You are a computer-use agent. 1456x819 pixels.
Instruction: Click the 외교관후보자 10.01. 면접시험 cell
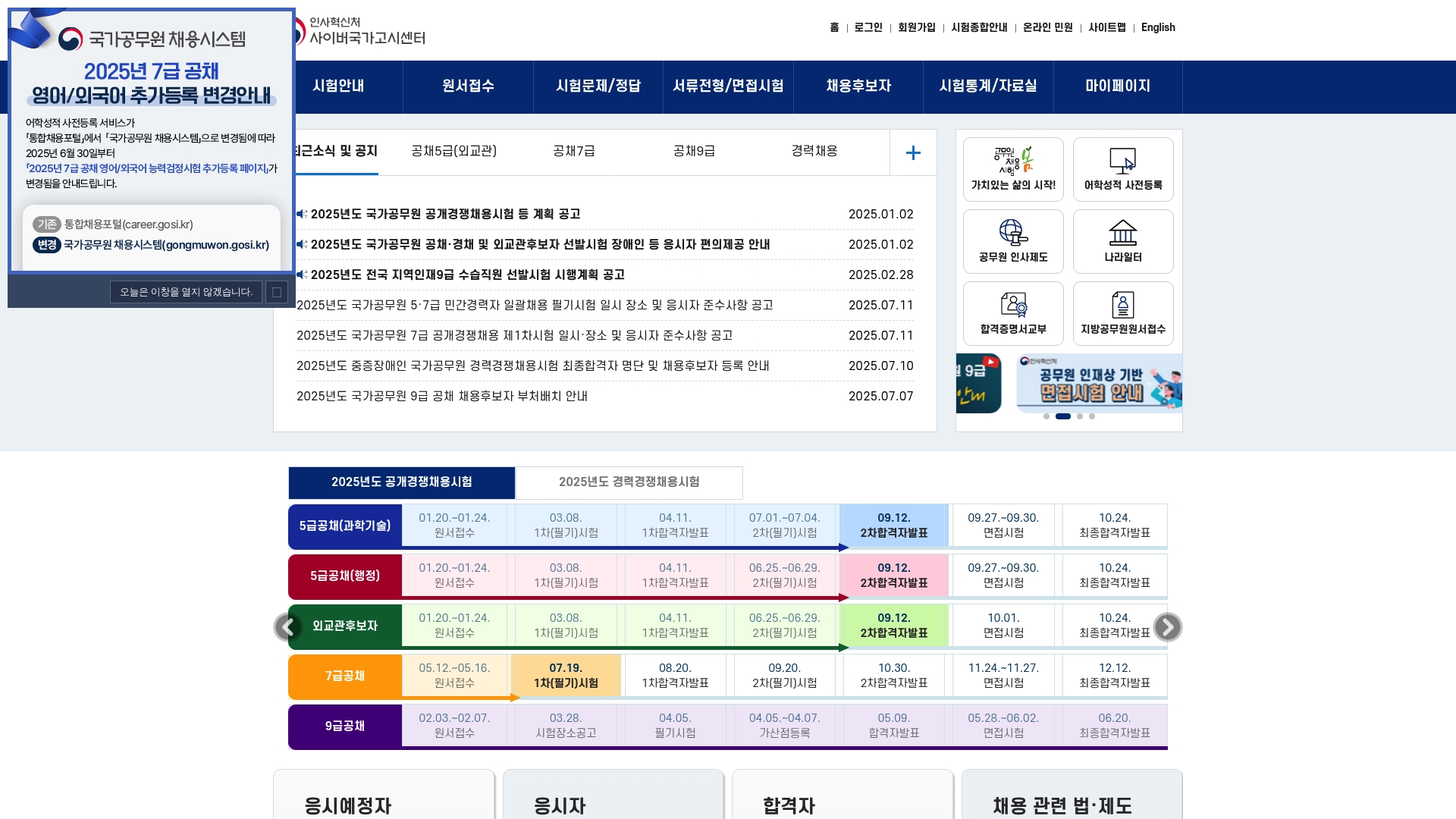1003,626
